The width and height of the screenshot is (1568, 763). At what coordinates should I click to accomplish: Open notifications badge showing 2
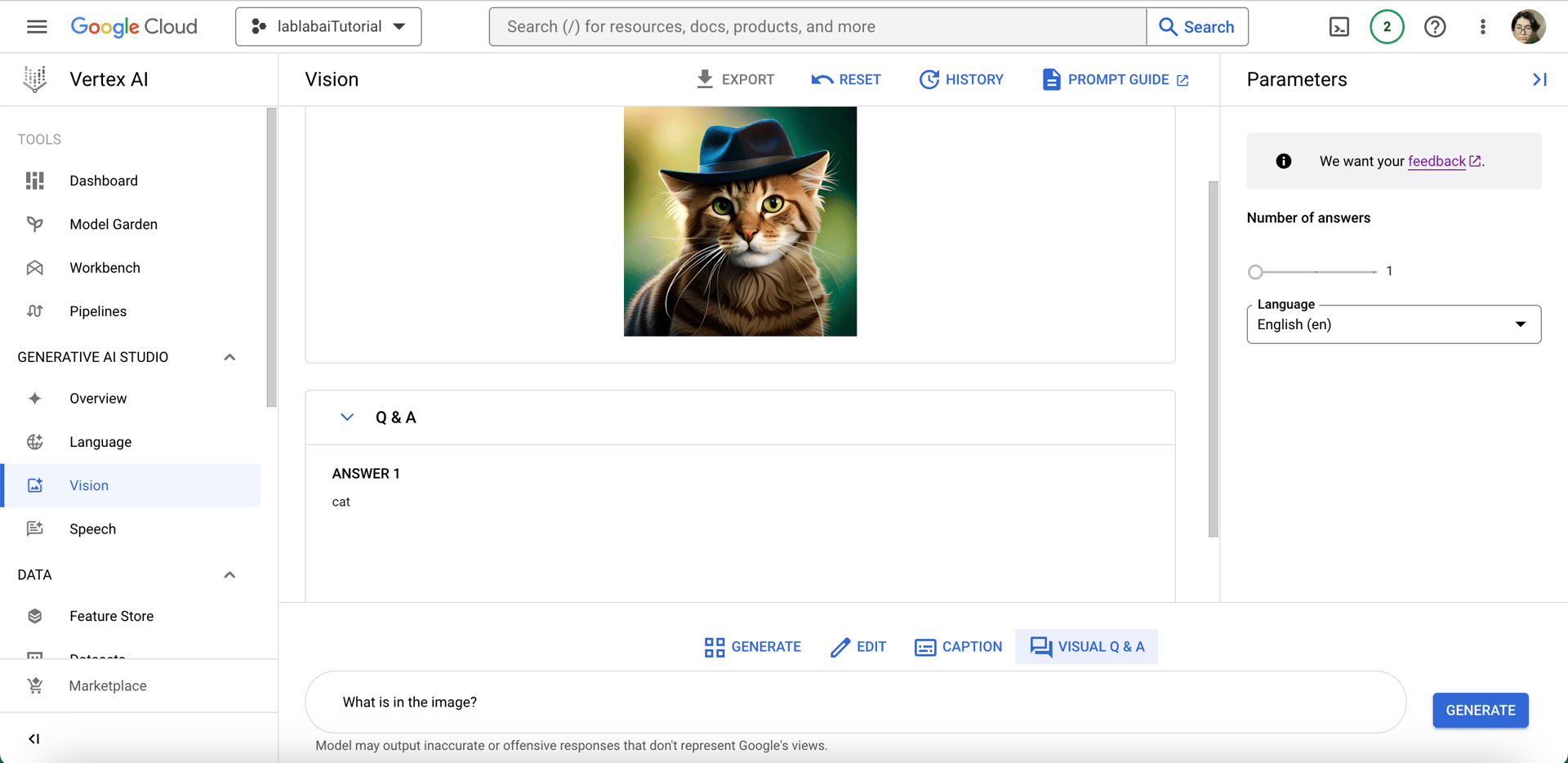pyautogui.click(x=1387, y=27)
